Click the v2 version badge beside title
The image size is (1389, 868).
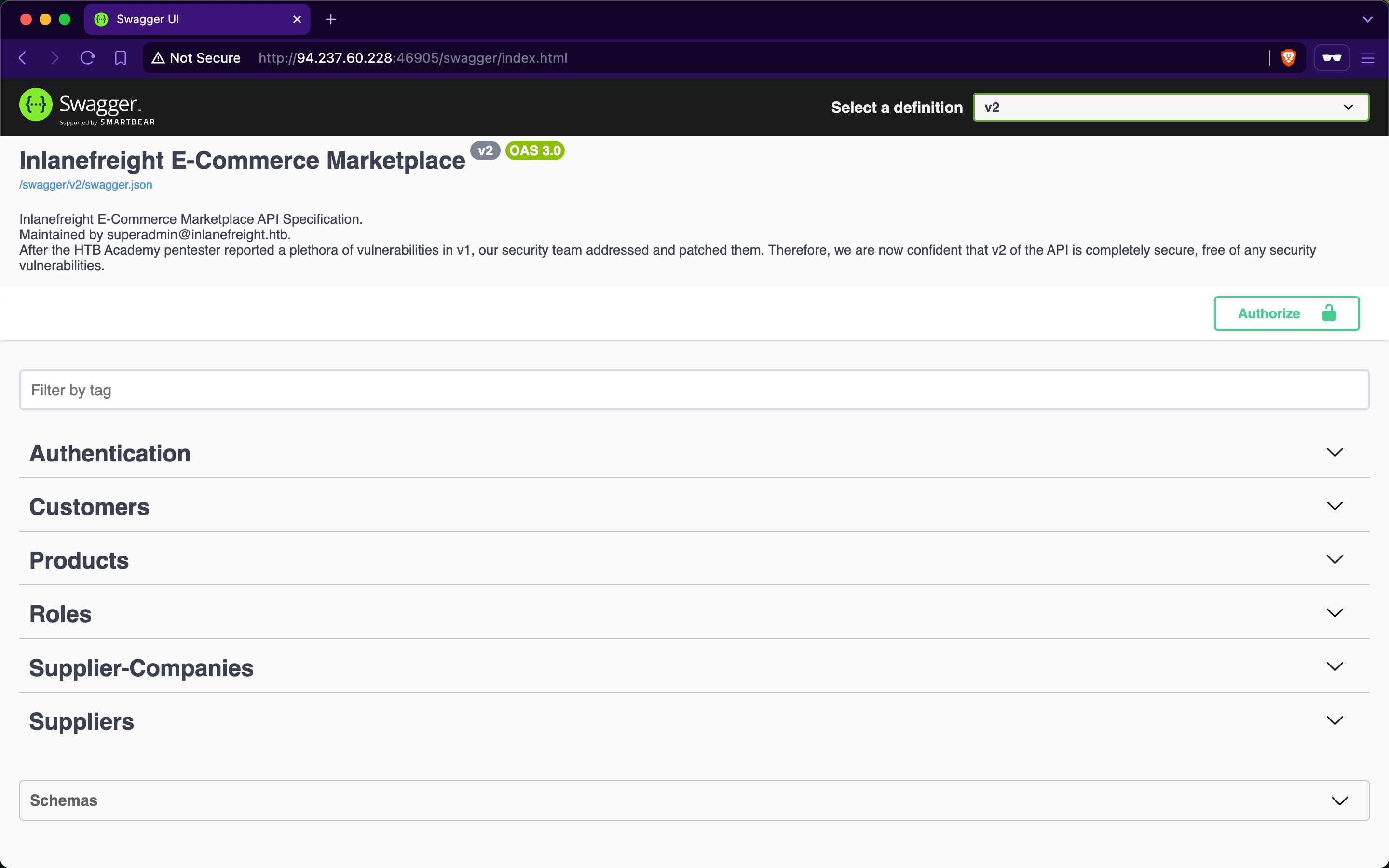486,150
